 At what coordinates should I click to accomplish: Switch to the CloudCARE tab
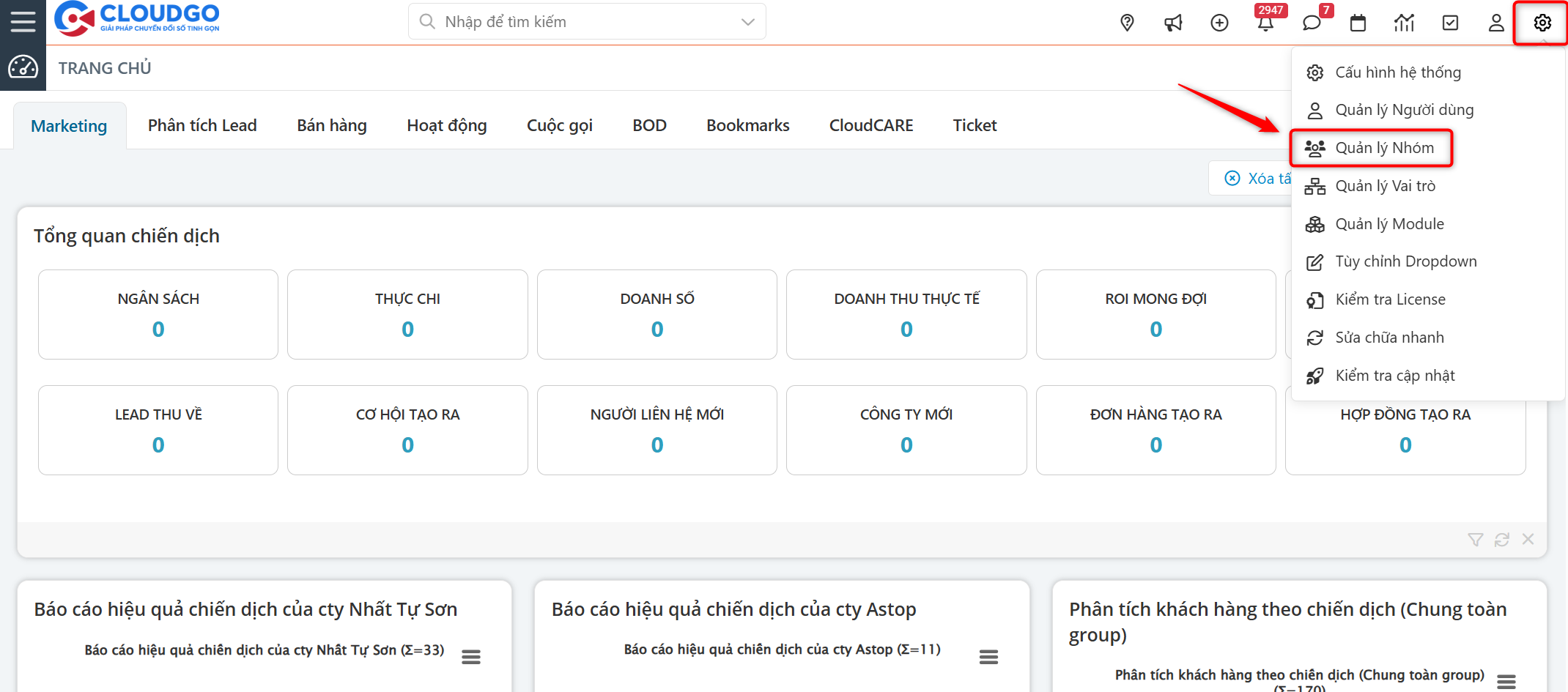[870, 125]
